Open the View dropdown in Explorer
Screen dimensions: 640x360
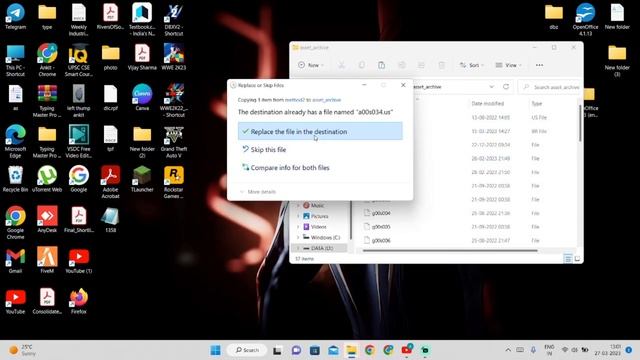(508, 65)
